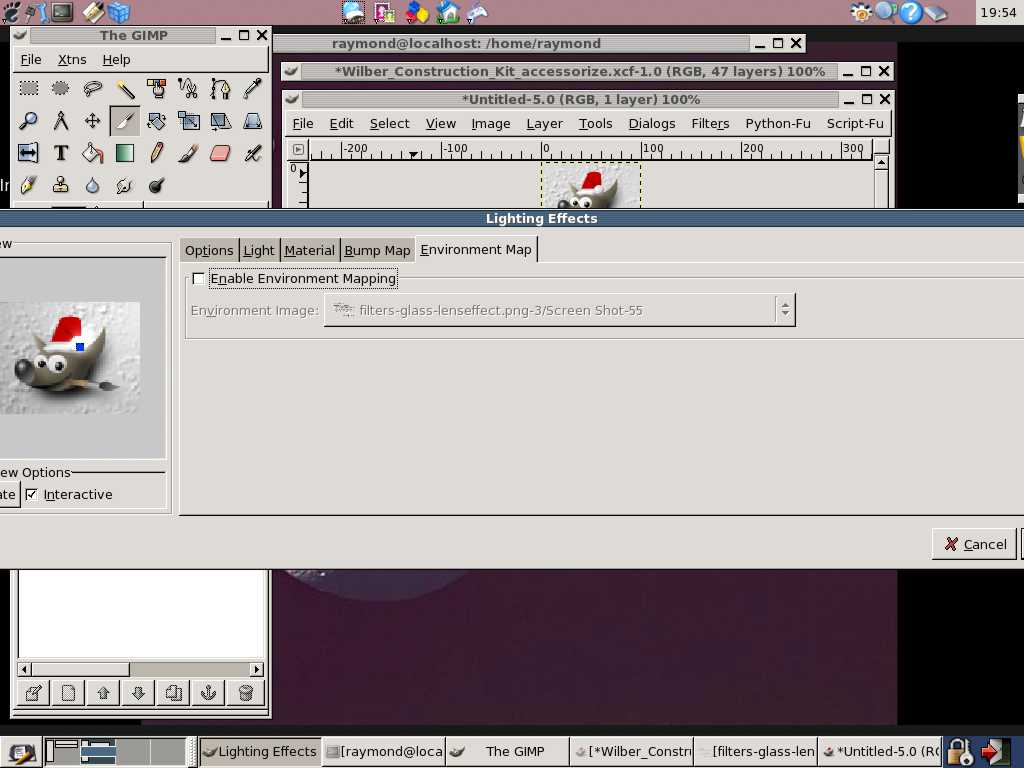
Task: Choose the Paintbrush tool
Action: 188,153
